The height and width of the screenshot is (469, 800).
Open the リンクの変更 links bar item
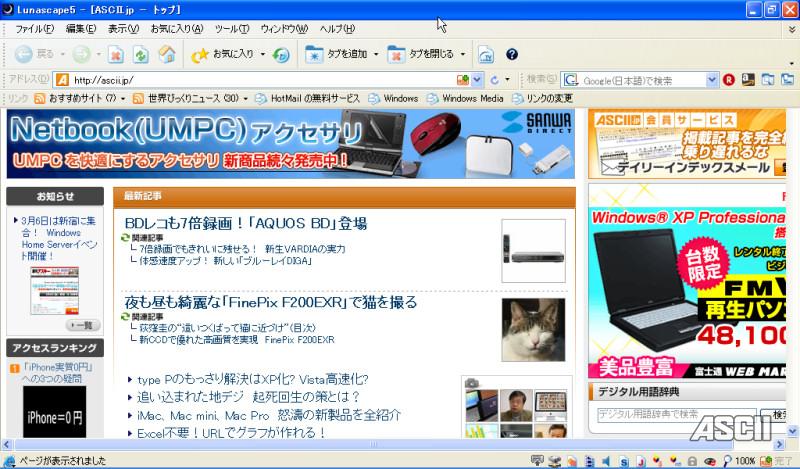tap(542, 98)
